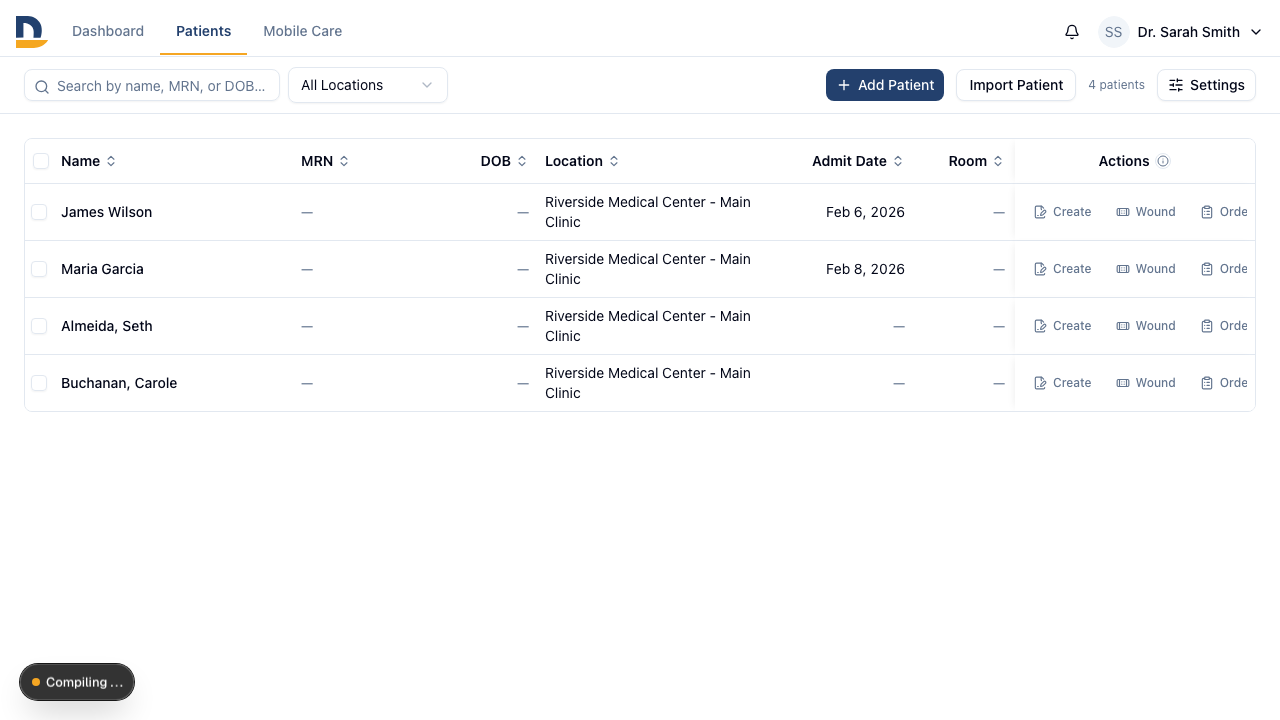Click the Actions column info icon

tap(1163, 161)
